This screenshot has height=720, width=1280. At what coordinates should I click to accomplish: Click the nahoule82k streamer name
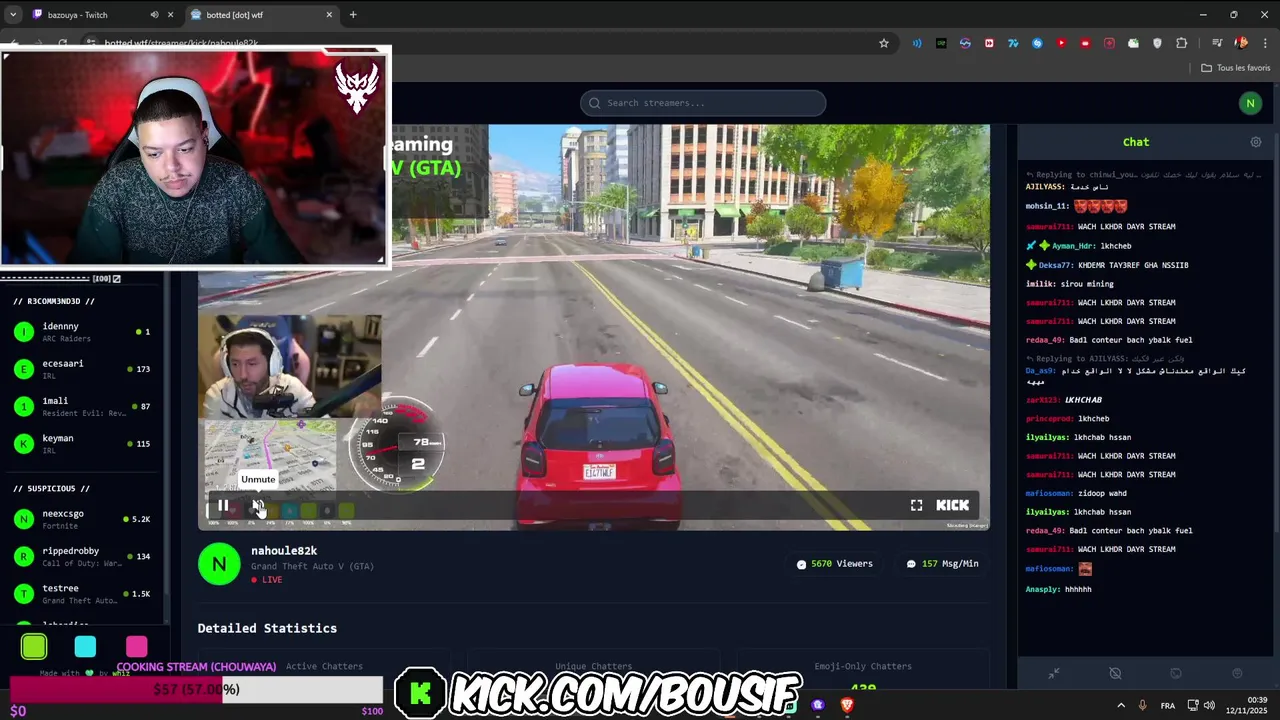tap(284, 551)
